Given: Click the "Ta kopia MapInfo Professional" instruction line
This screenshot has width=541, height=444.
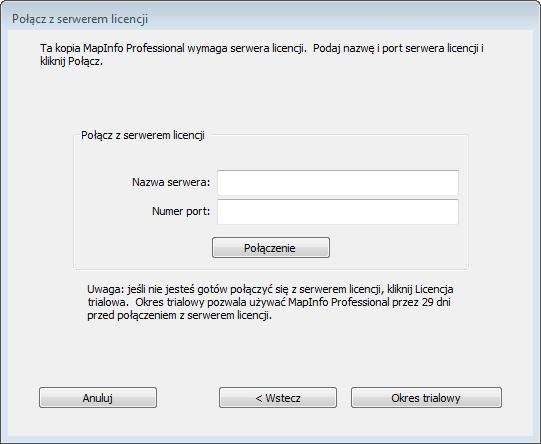Looking at the screenshot, I should (x=112, y=48).
